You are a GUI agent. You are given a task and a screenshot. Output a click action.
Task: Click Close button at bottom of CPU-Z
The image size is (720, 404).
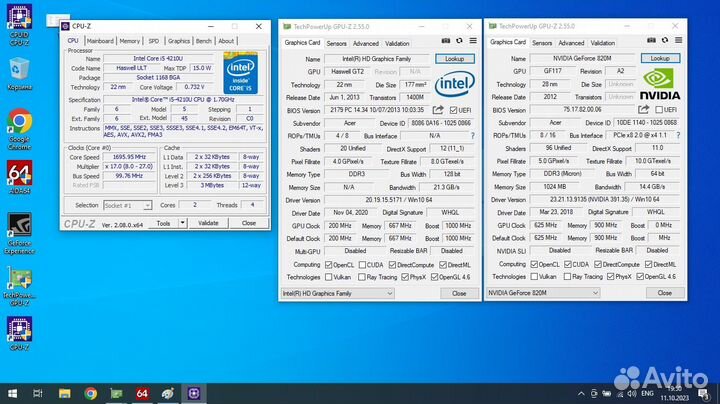tap(249, 223)
